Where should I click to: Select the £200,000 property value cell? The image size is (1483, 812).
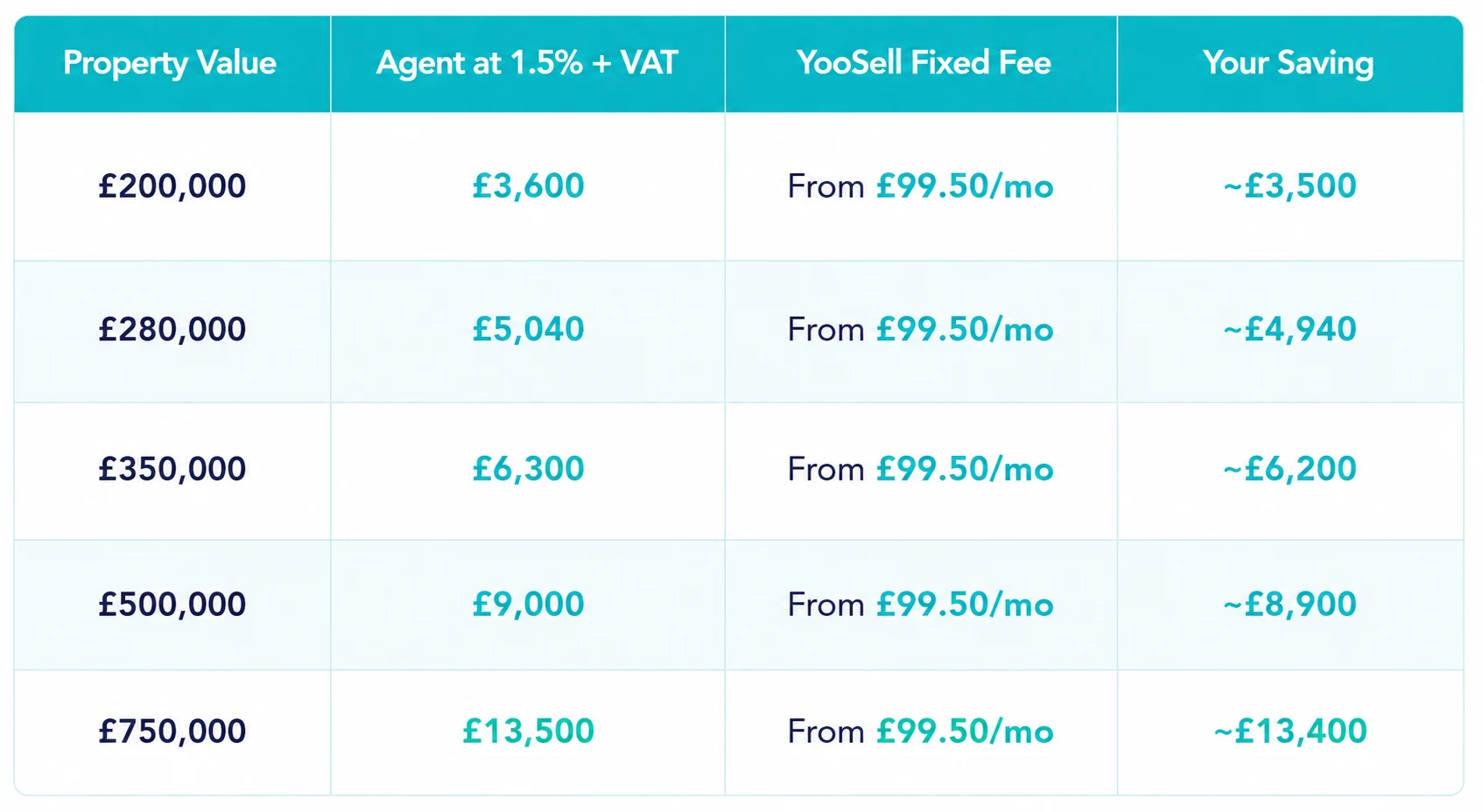click(x=172, y=186)
